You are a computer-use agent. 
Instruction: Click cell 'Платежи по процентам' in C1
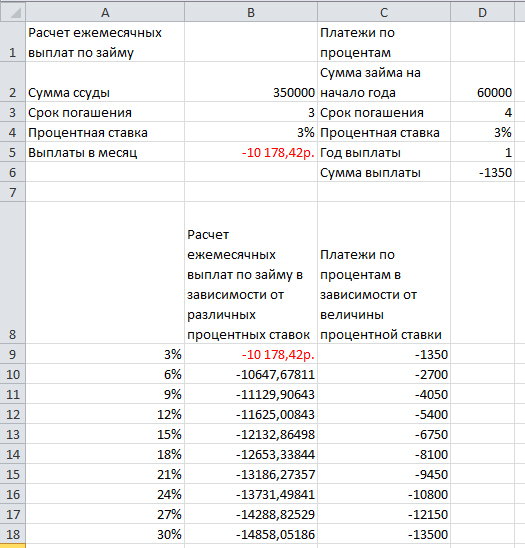tap(384, 42)
